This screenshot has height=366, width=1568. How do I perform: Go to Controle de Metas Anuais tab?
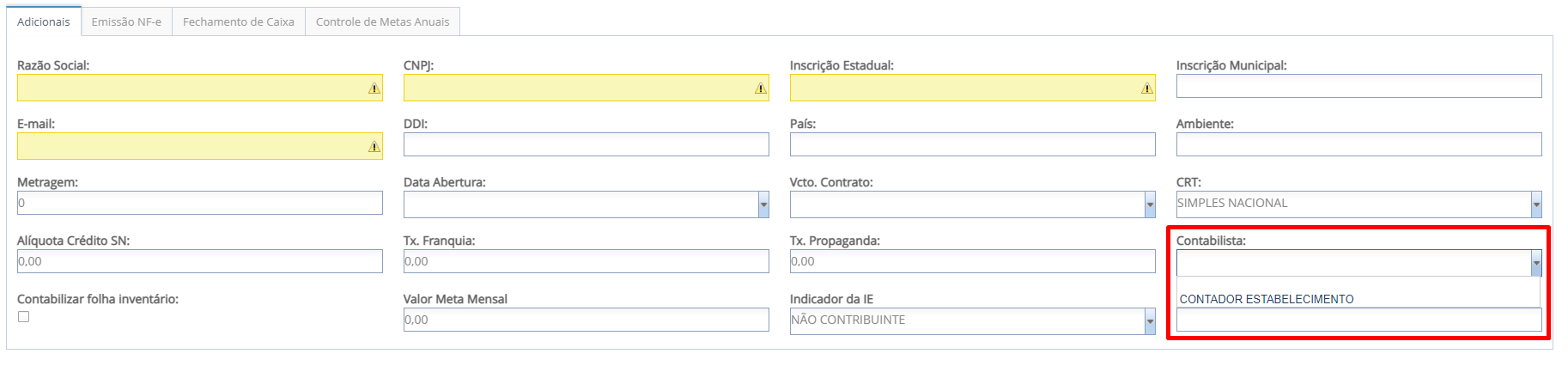382,21
